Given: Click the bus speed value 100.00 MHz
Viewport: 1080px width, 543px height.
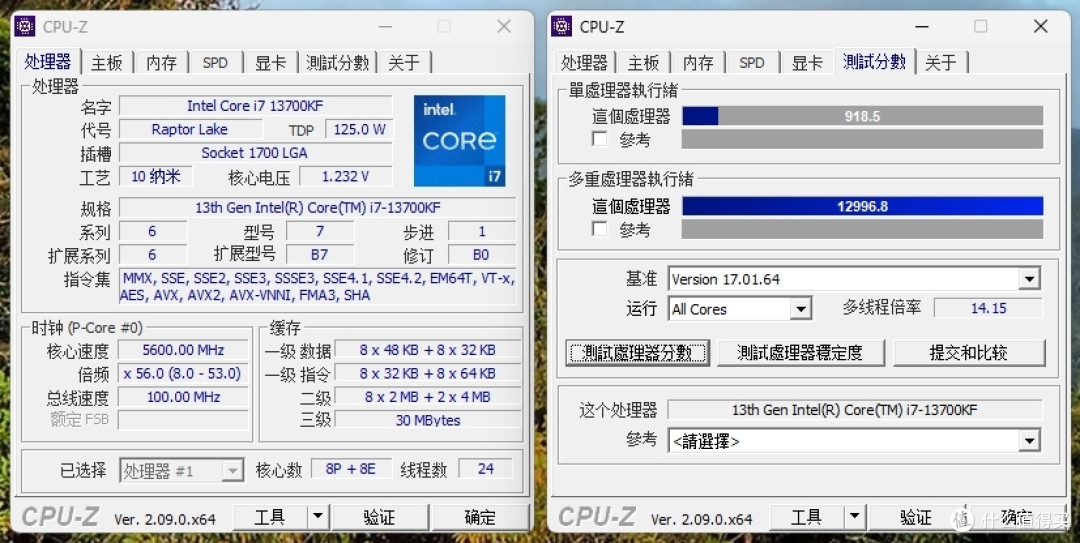Looking at the screenshot, I should point(183,397).
